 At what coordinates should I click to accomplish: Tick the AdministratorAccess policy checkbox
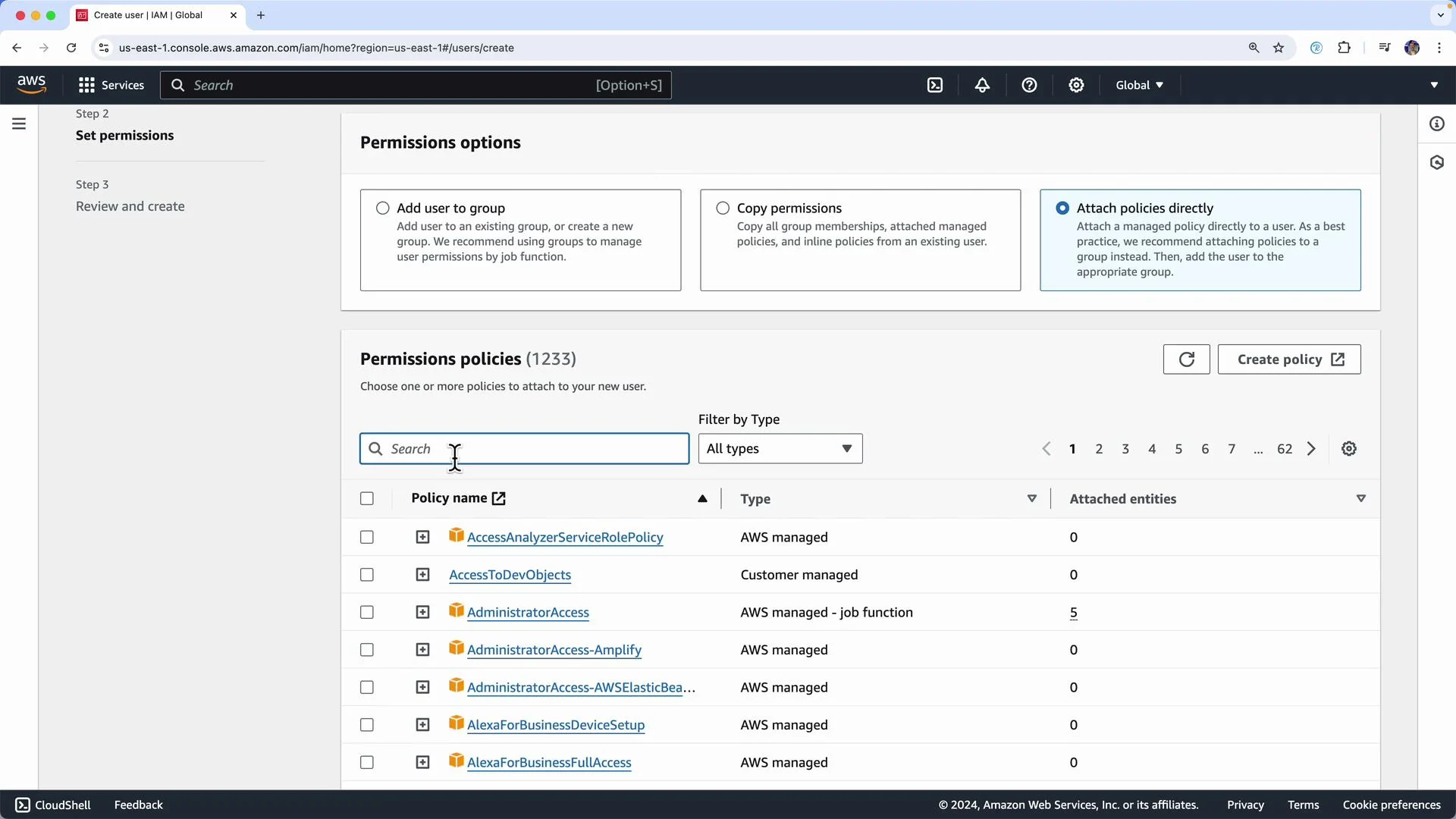pyautogui.click(x=367, y=612)
